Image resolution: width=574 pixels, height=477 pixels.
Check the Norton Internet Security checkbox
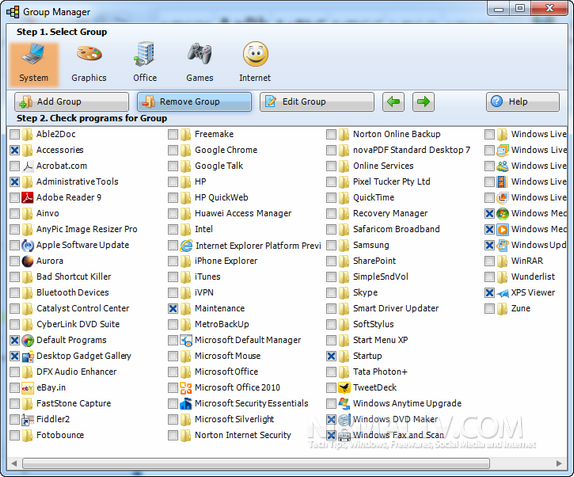click(173, 435)
